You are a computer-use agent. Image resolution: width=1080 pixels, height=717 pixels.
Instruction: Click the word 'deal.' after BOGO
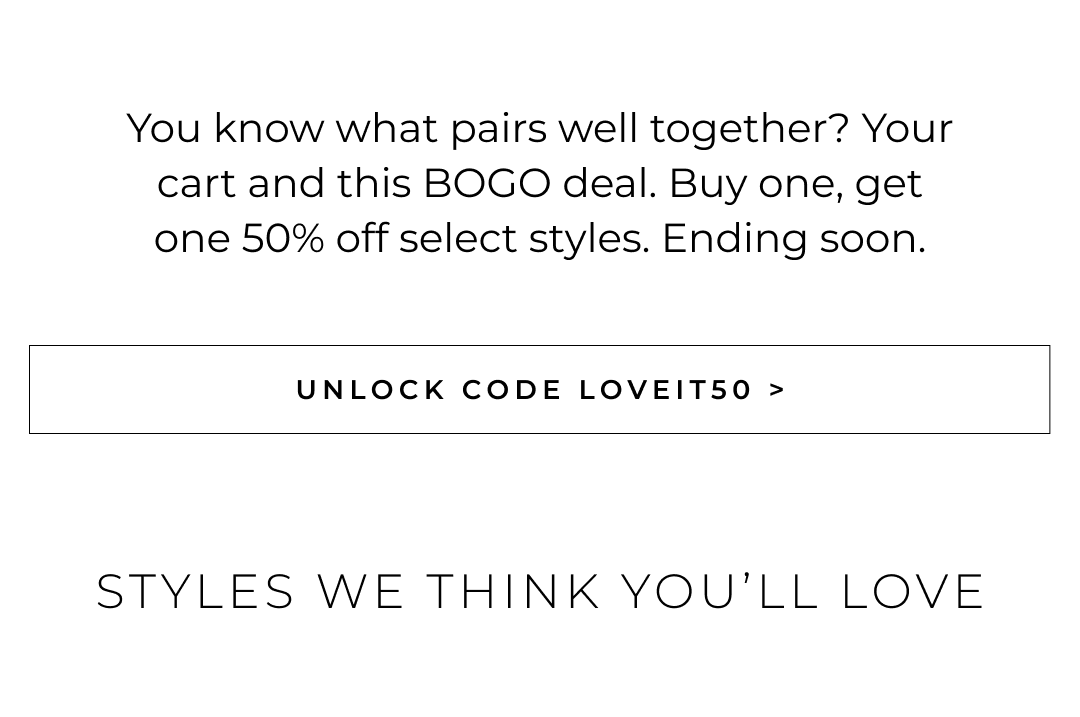pyautogui.click(x=609, y=184)
